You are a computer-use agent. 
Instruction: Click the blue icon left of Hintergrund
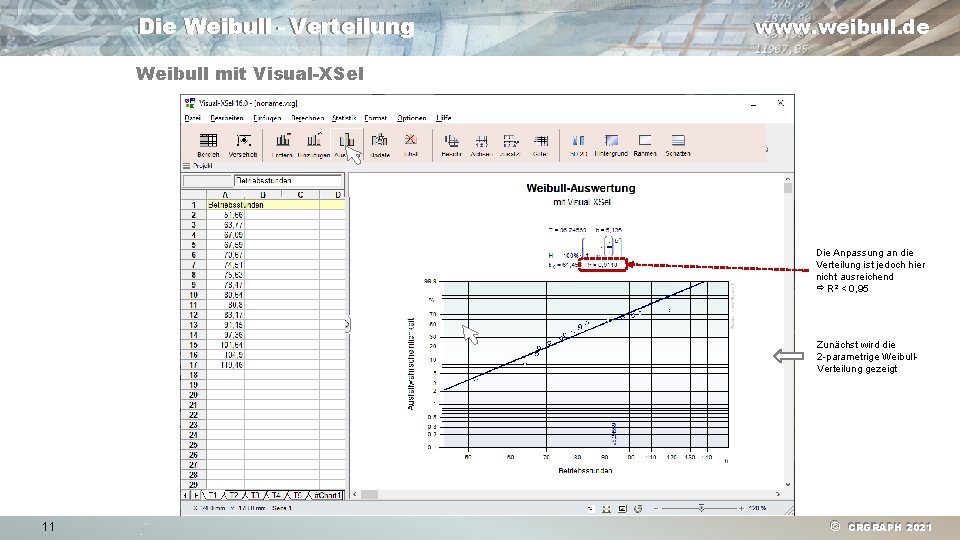[578, 141]
